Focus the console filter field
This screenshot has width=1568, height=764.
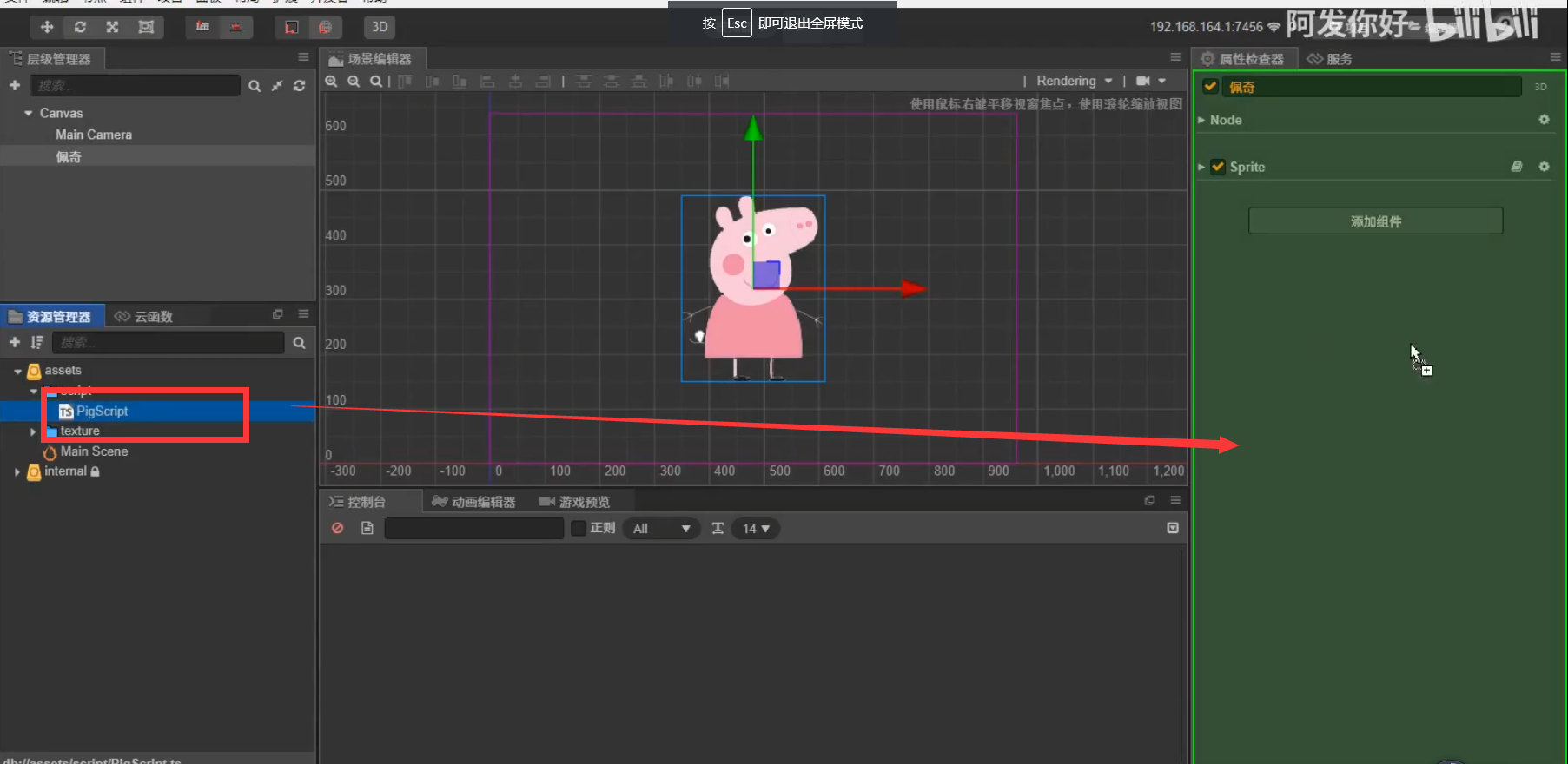(x=474, y=528)
